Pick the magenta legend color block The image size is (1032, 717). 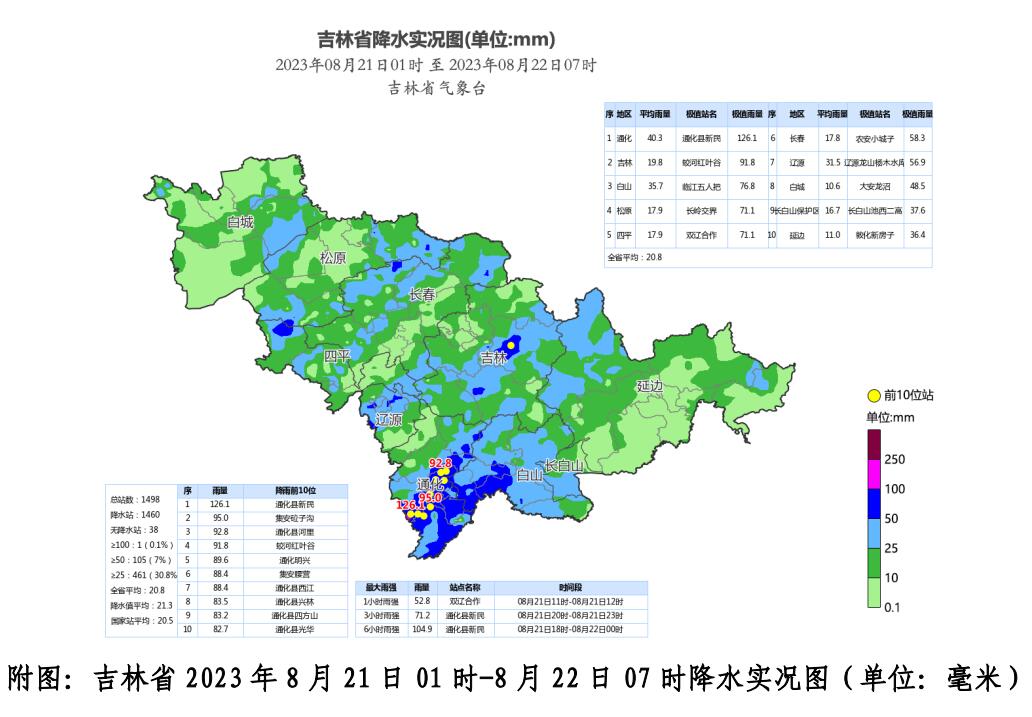tap(873, 473)
